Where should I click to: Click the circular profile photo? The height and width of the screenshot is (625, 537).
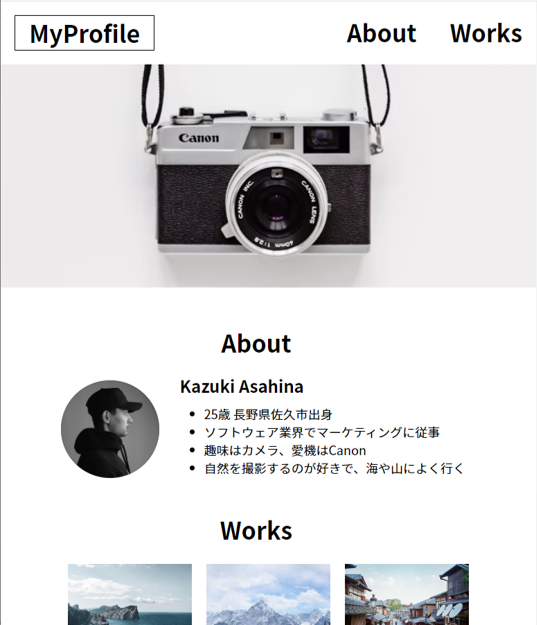tap(110, 429)
